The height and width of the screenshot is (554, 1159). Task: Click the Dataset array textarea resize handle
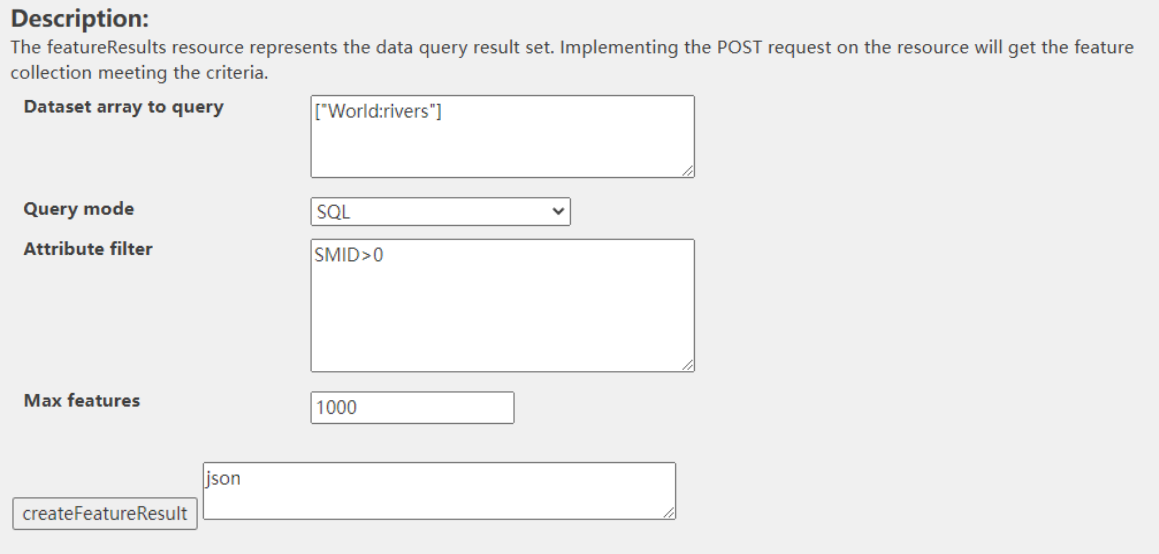pos(688,172)
